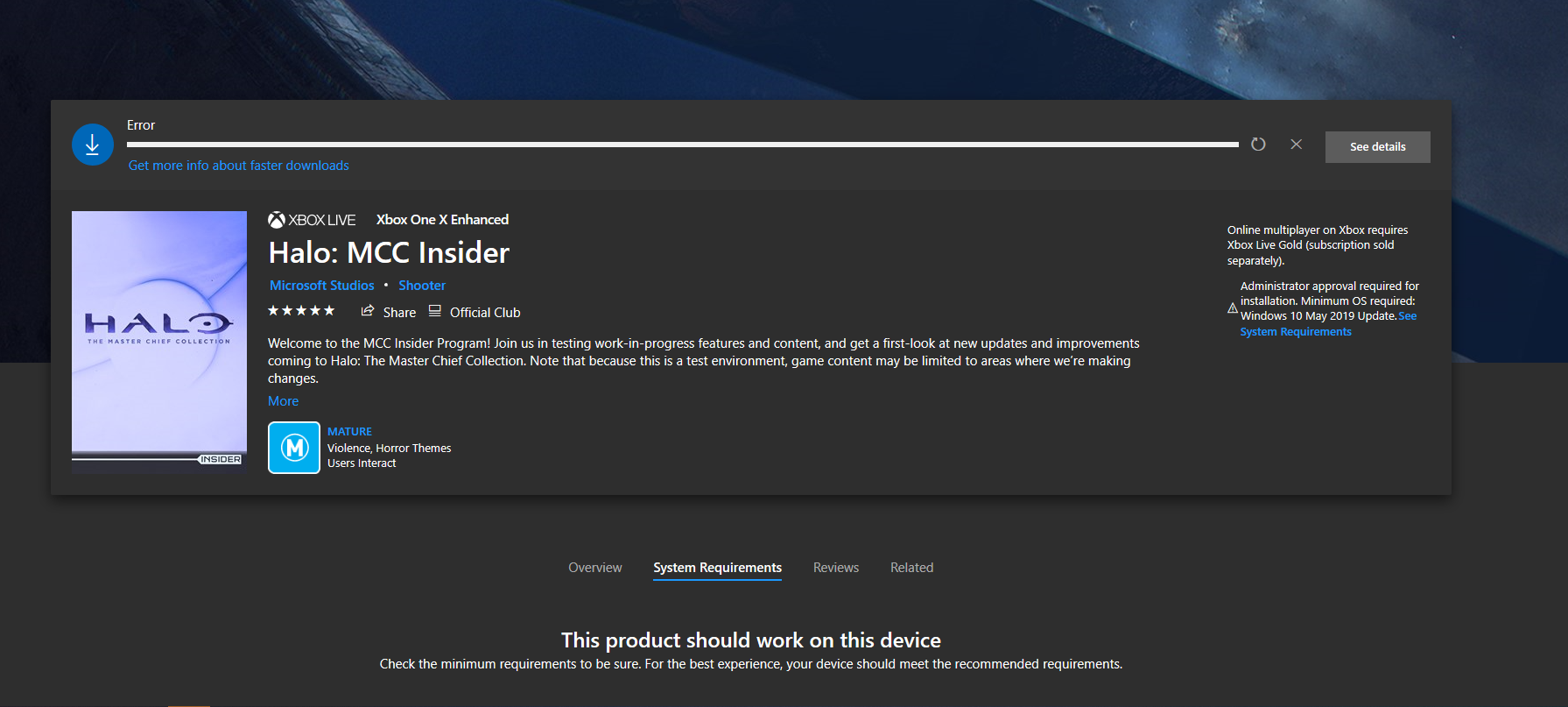Screen dimensions: 1568x707
Task: Click the 'Welcome to the MCC Insider Program' description
Action: pyautogui.click(x=704, y=361)
